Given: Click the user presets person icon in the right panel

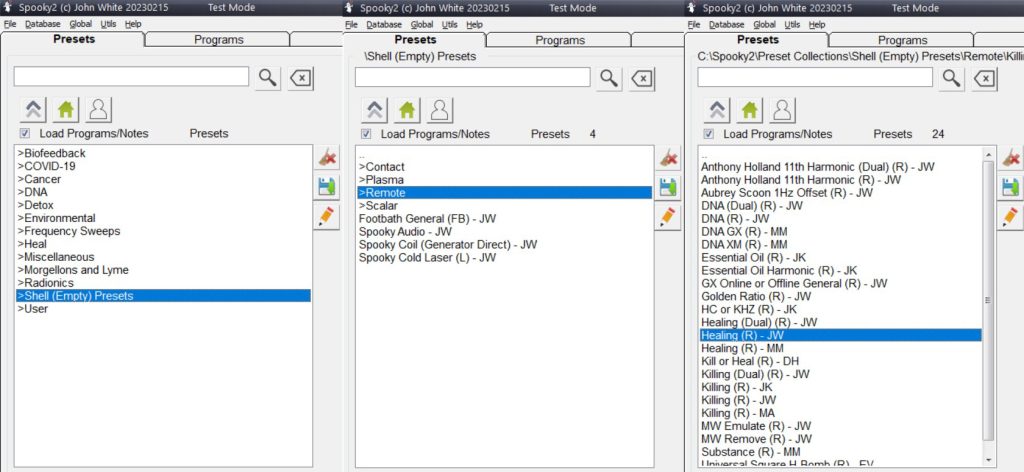Looking at the screenshot, I should 782,110.
